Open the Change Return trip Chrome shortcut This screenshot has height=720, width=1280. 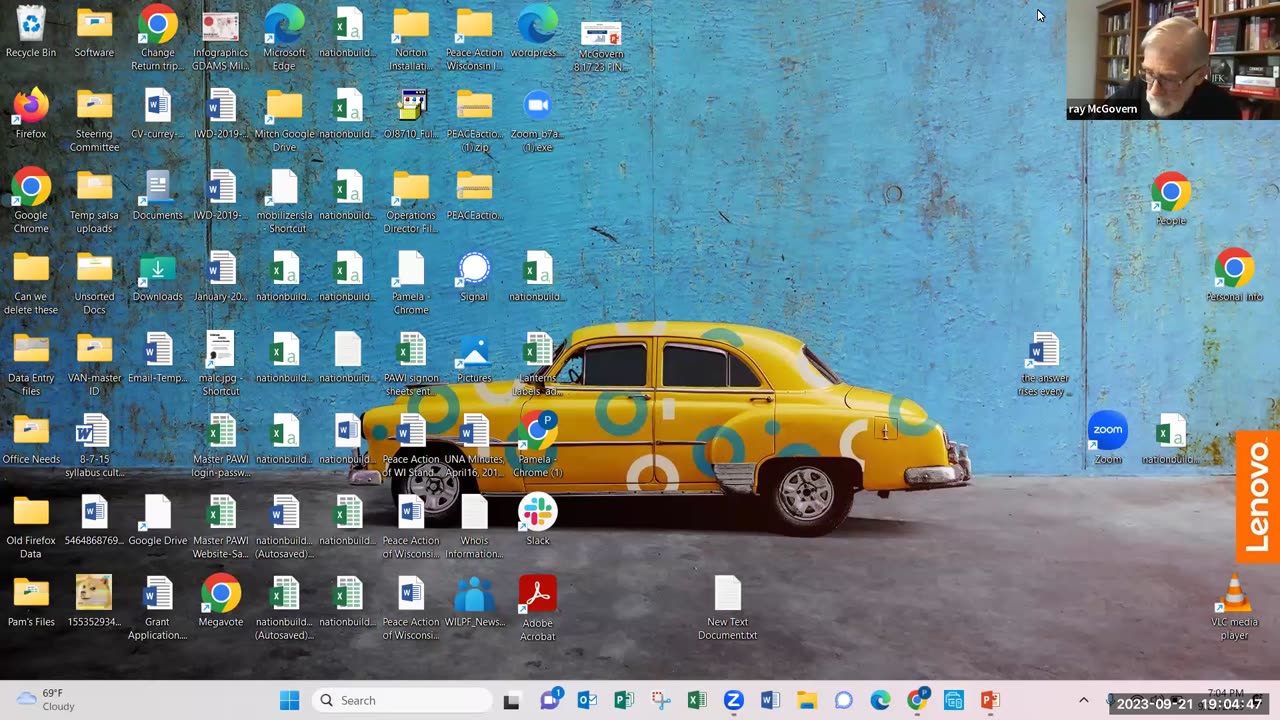pyautogui.click(x=157, y=38)
